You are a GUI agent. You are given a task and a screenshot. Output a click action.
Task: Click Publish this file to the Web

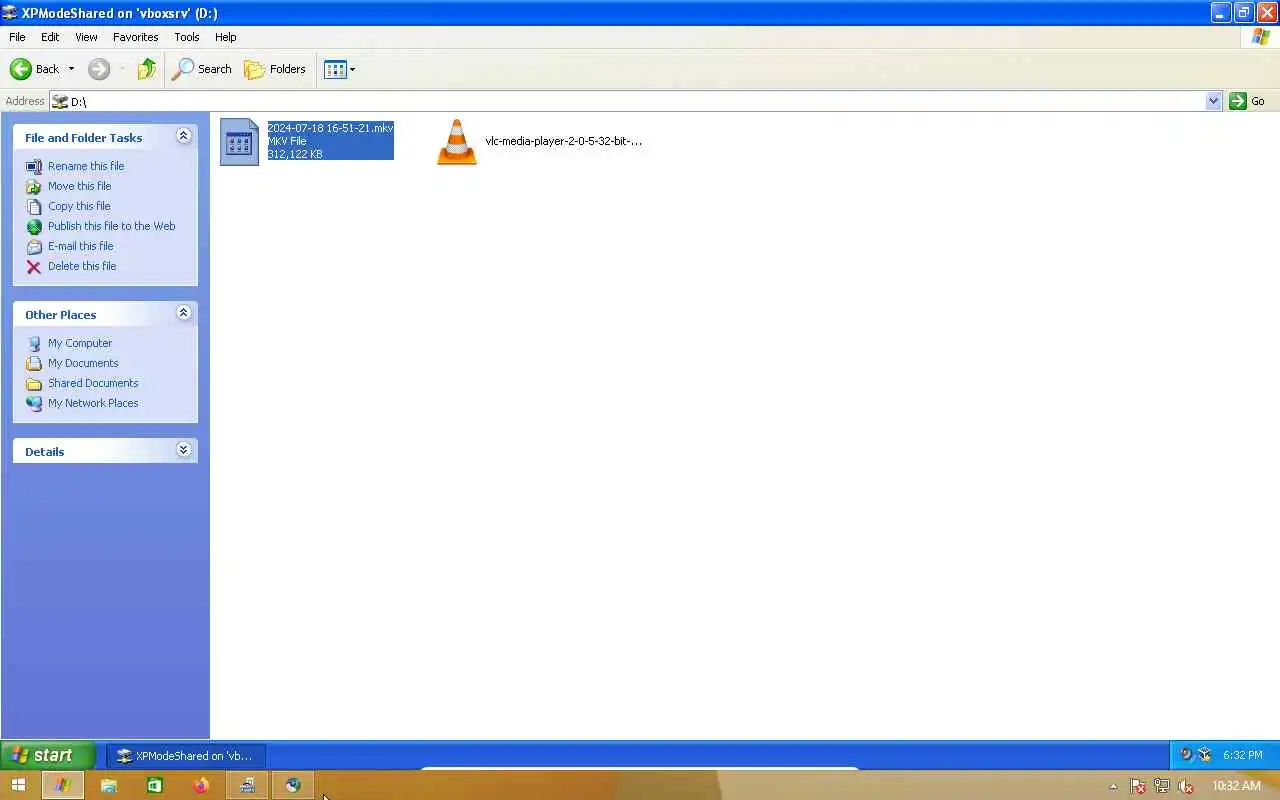(x=111, y=226)
